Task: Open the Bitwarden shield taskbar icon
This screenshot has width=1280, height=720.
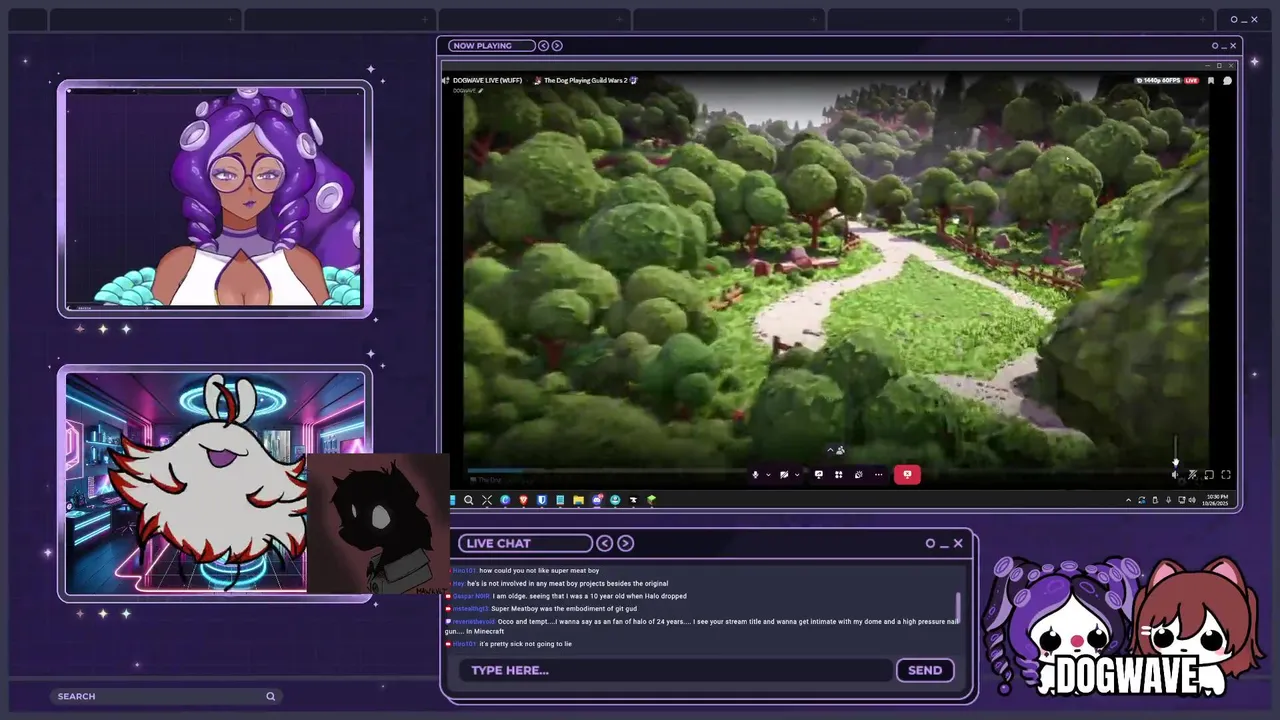Action: (x=542, y=500)
